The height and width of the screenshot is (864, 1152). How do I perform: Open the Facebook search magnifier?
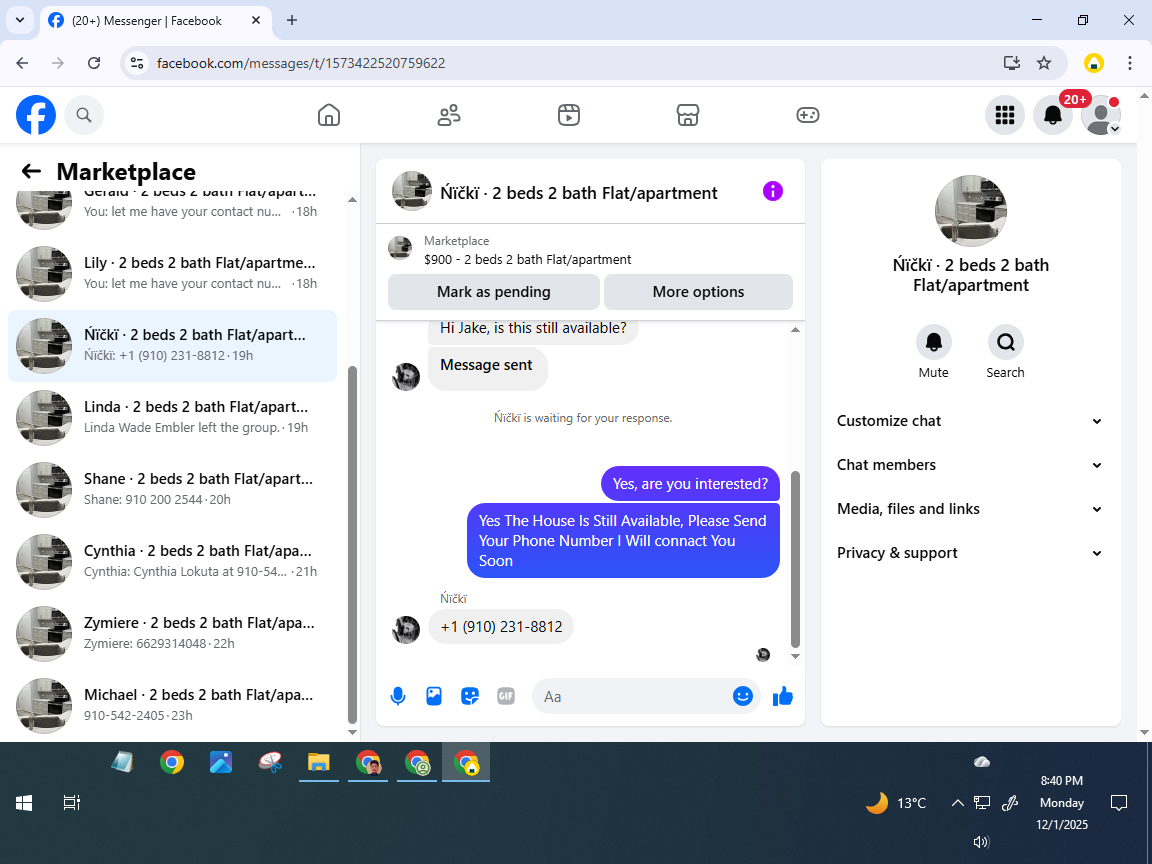[x=84, y=115]
